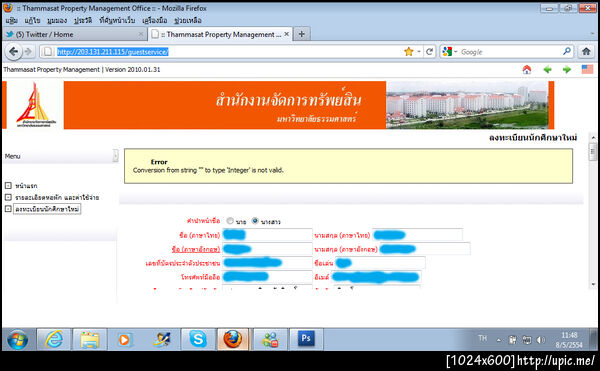Click the vertical scrollbar thumb
Viewport: 600px width, 371px height.
pyautogui.click(x=593, y=151)
